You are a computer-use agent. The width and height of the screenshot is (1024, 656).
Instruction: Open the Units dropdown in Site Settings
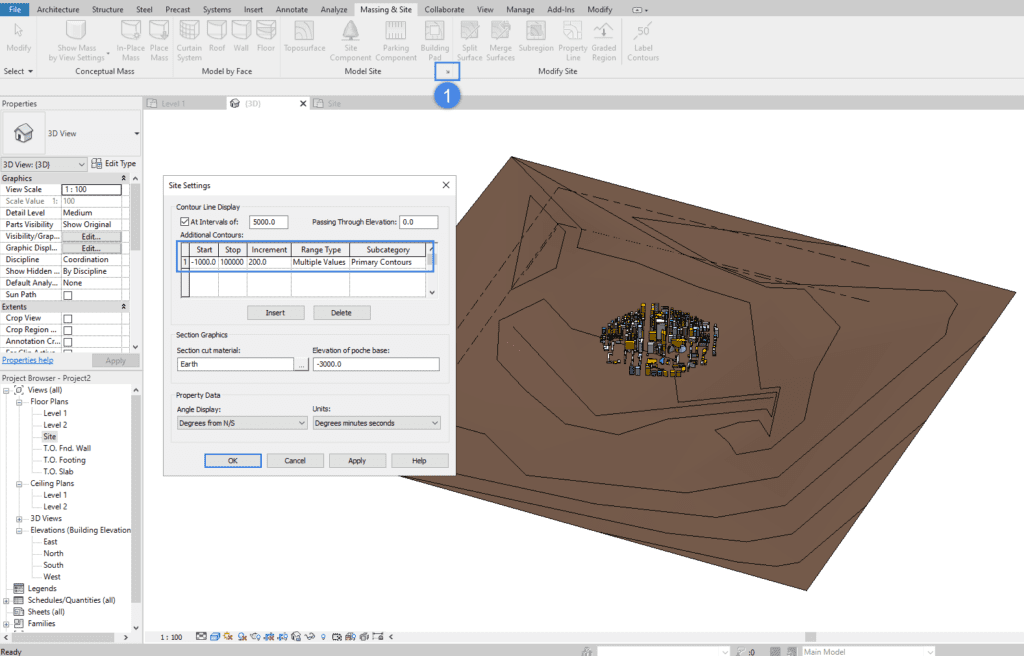coord(376,422)
